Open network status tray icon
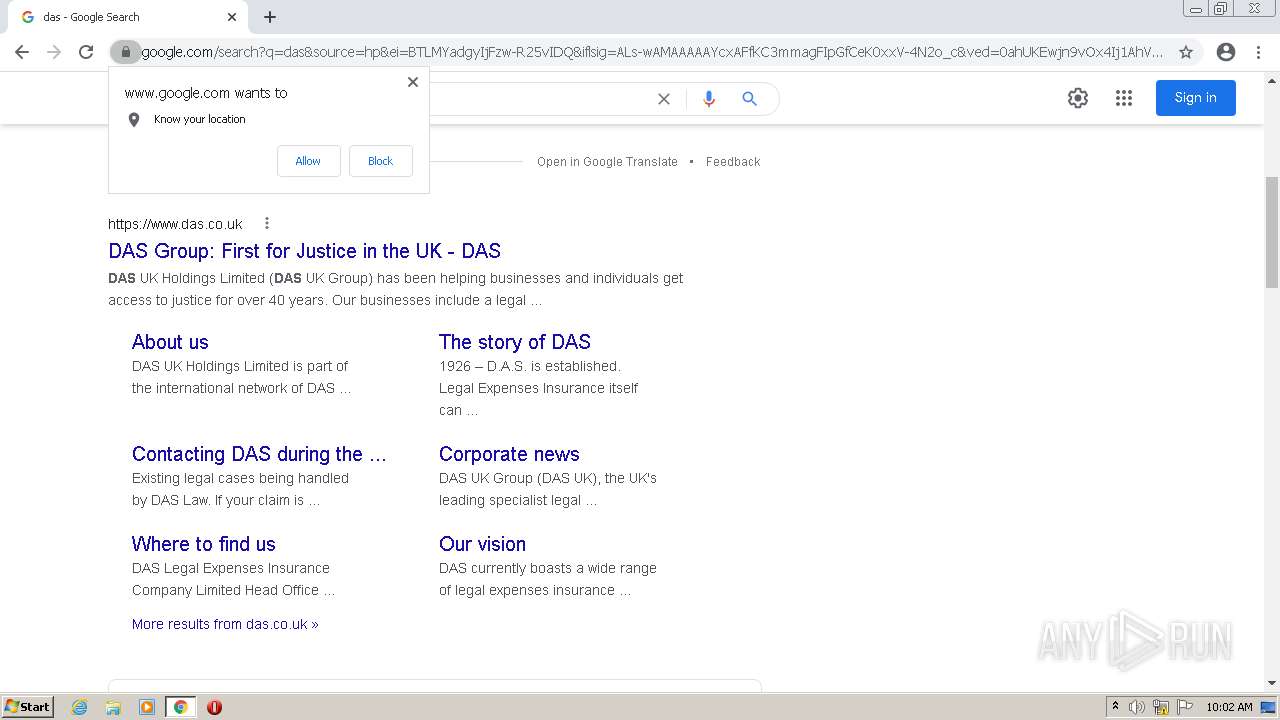This screenshot has width=1280, height=720. coord(1161,707)
